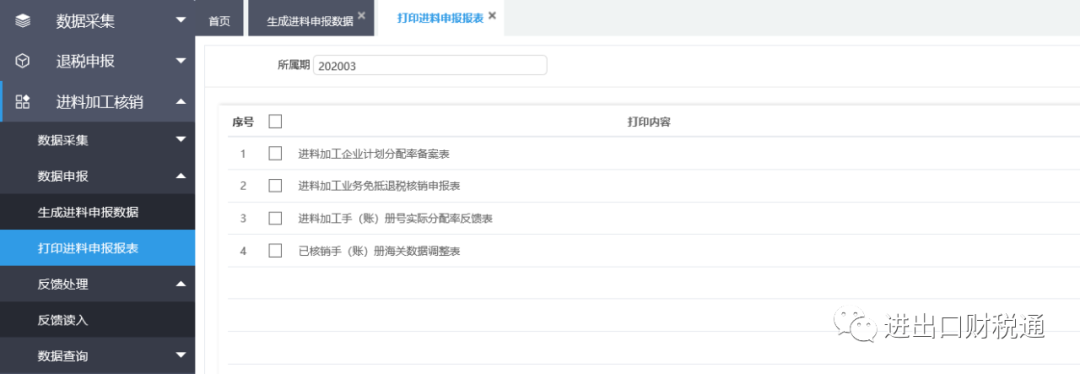Click the 所属期 input field

(x=430, y=65)
